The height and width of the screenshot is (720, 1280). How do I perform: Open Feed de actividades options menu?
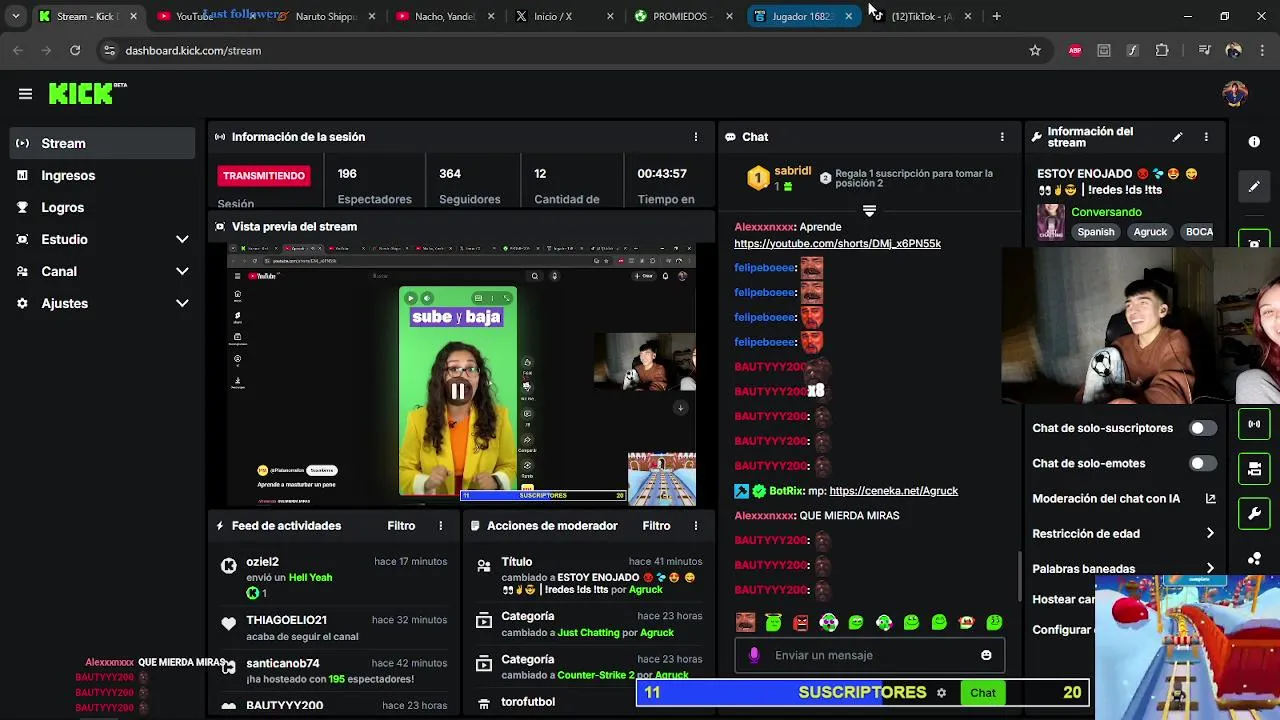pos(440,526)
